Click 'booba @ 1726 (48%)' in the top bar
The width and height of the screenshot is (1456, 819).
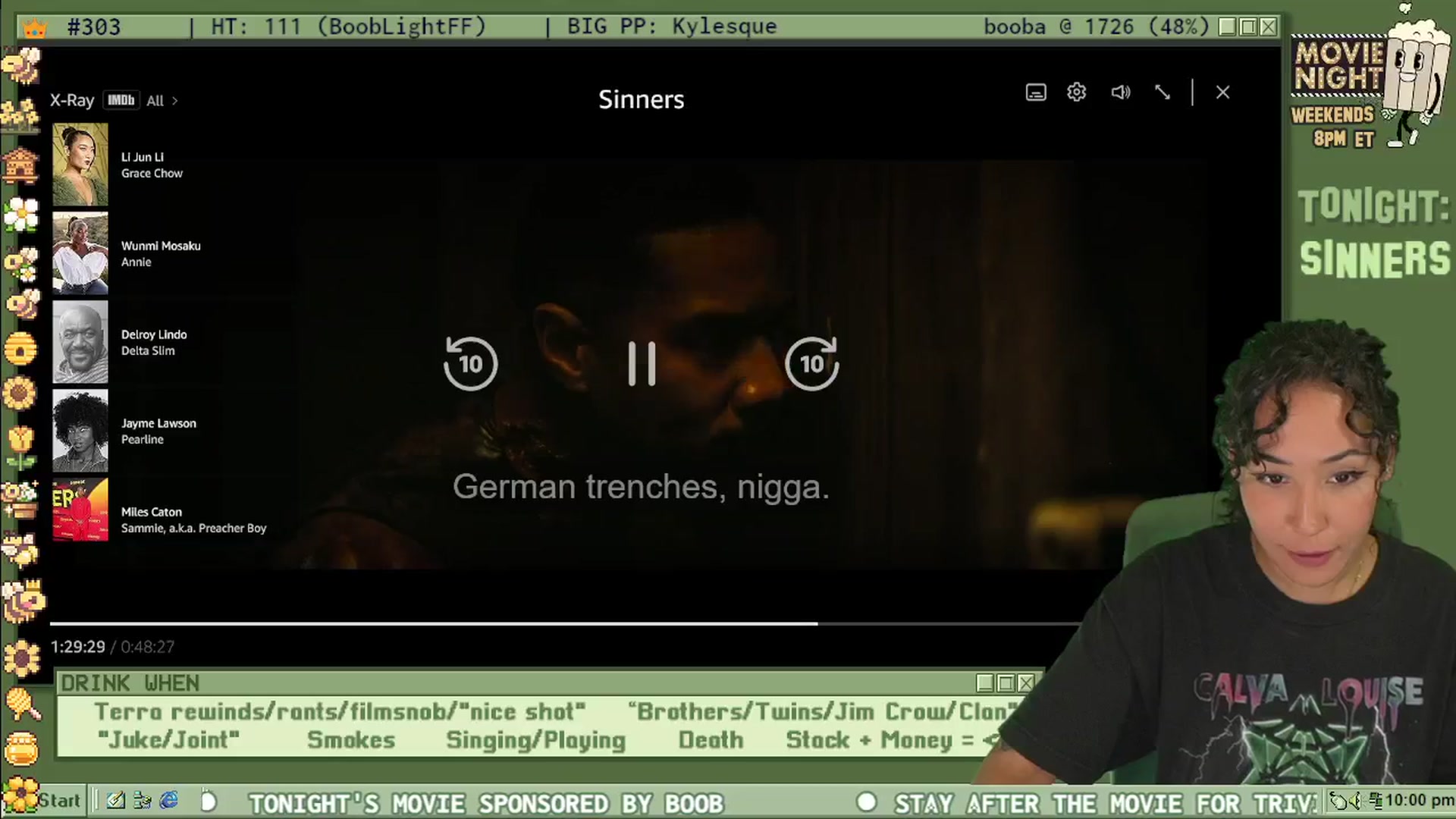tap(1097, 27)
